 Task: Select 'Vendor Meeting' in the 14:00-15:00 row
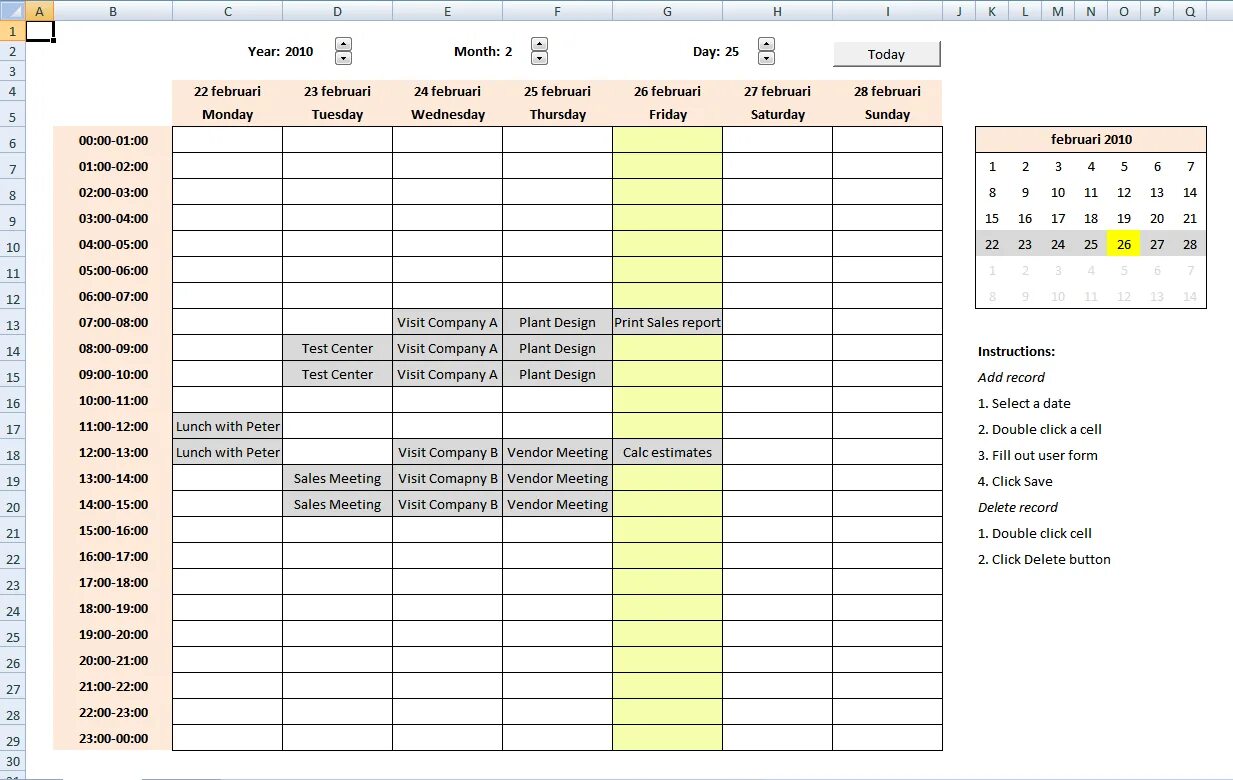tap(557, 504)
